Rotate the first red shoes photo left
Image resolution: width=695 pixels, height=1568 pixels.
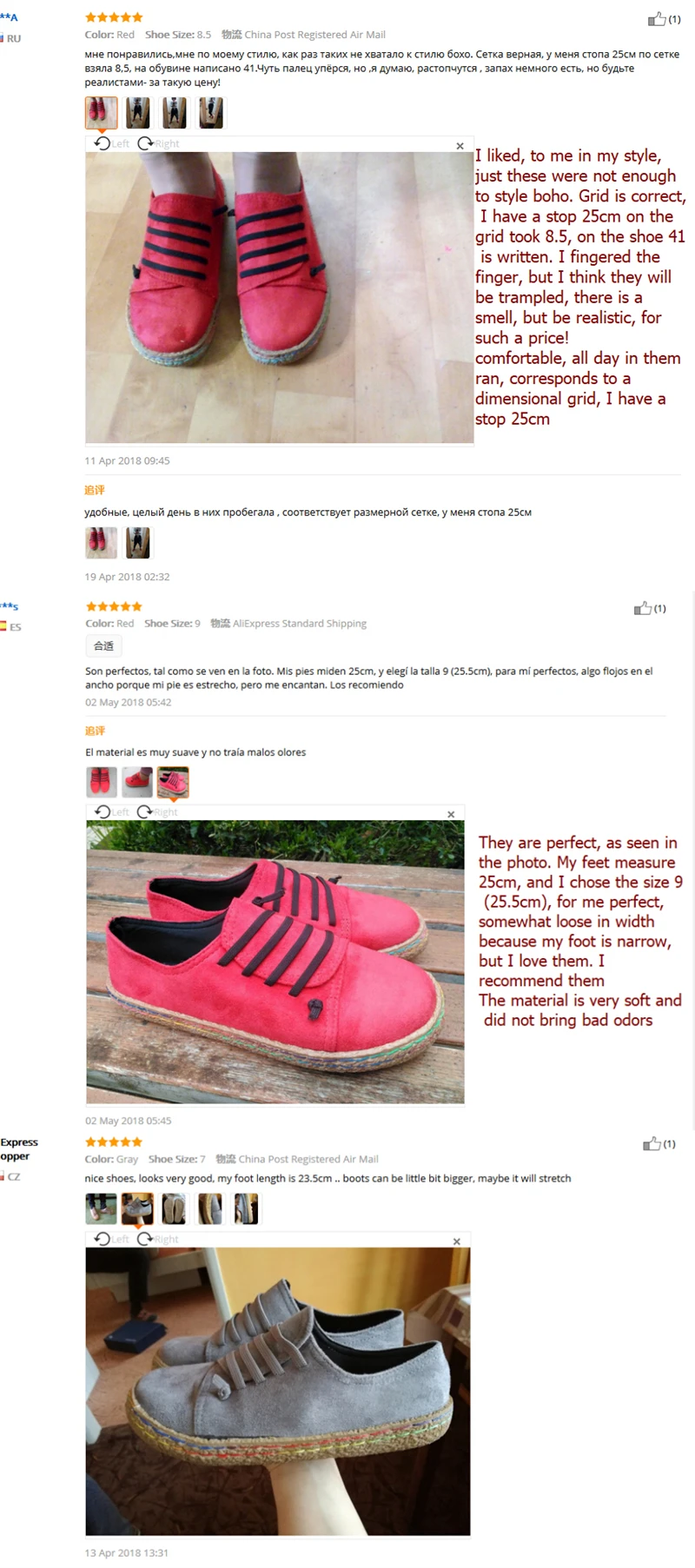pyautogui.click(x=111, y=143)
